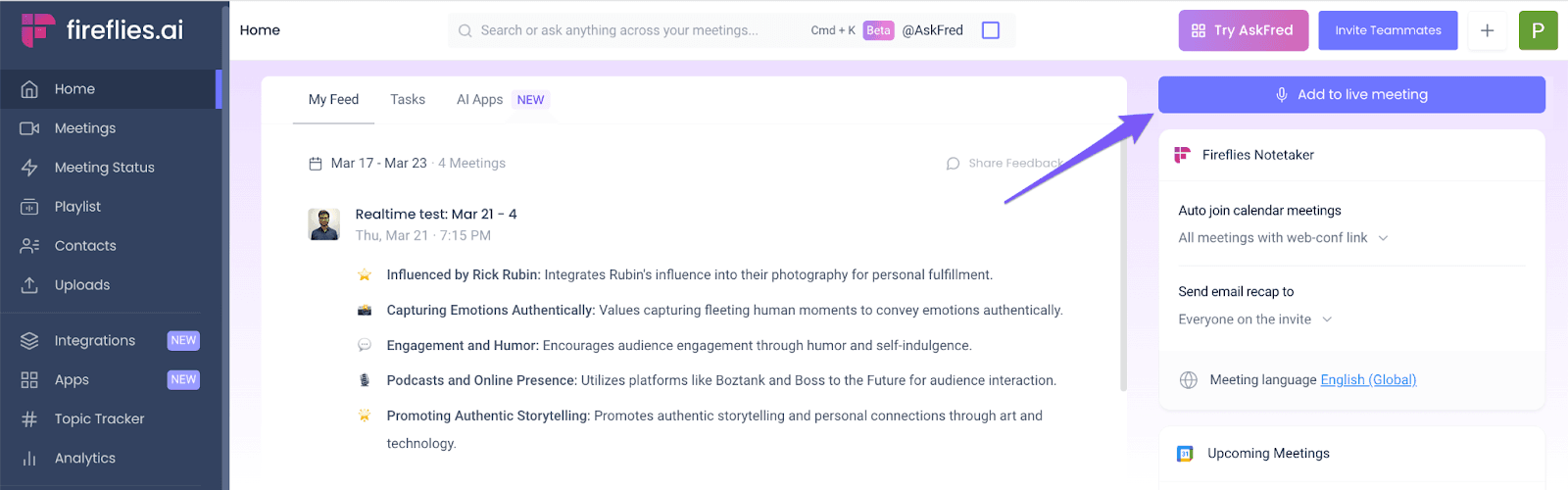The image size is (1568, 490).
Task: Click the plus icon in header
Action: pos(1487,30)
